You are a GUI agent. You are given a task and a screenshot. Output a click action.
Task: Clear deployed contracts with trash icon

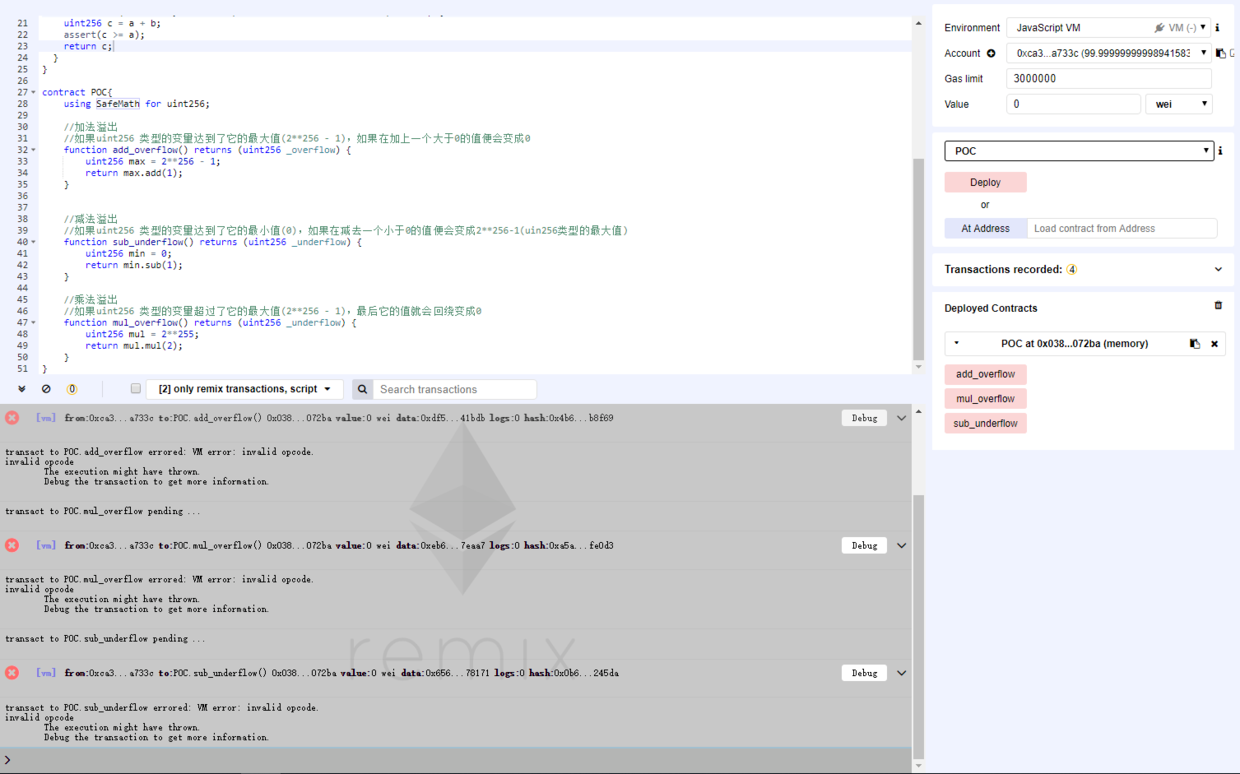(1218, 306)
